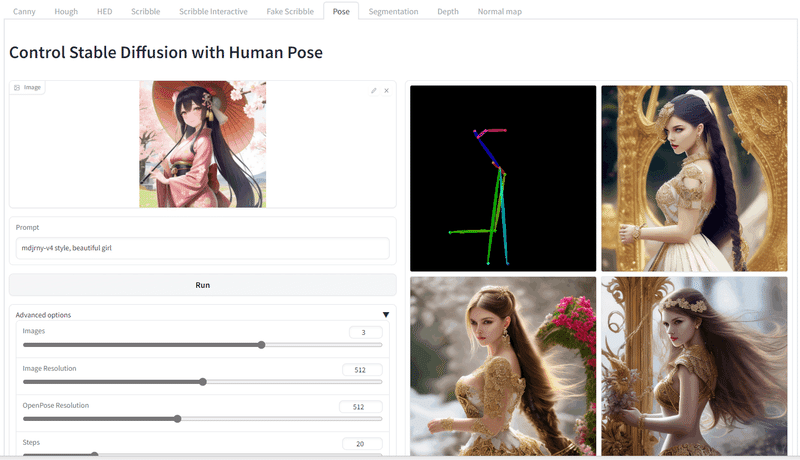Click the Run button
Screen dimensions: 800x460
point(203,285)
